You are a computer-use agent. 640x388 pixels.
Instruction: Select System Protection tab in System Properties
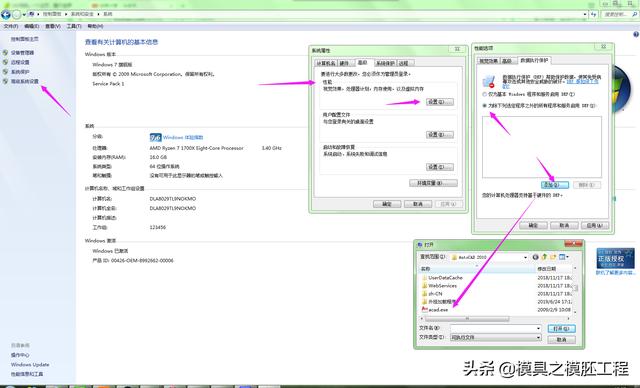385,63
